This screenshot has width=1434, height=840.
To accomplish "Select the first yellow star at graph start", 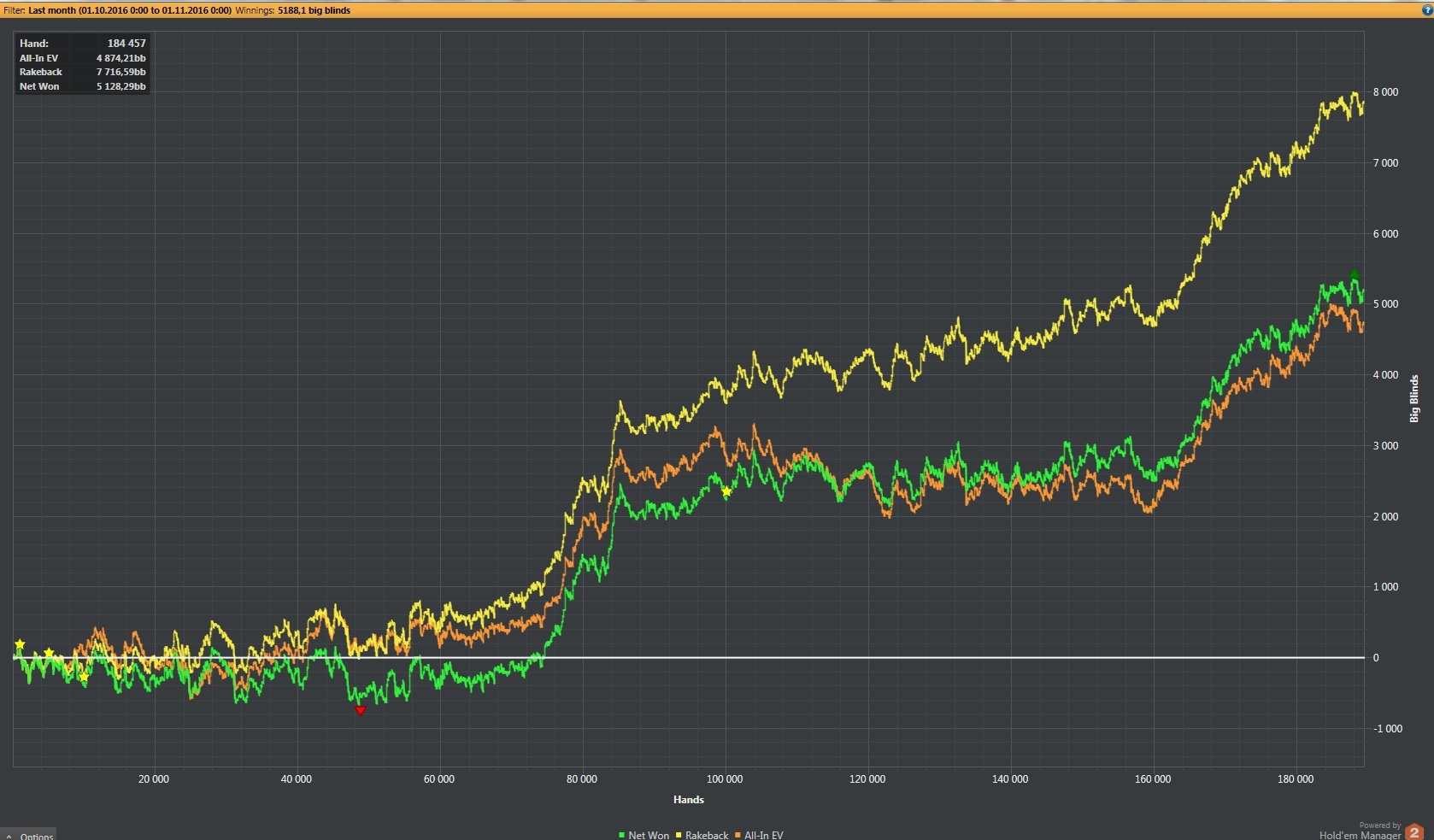I will (20, 644).
